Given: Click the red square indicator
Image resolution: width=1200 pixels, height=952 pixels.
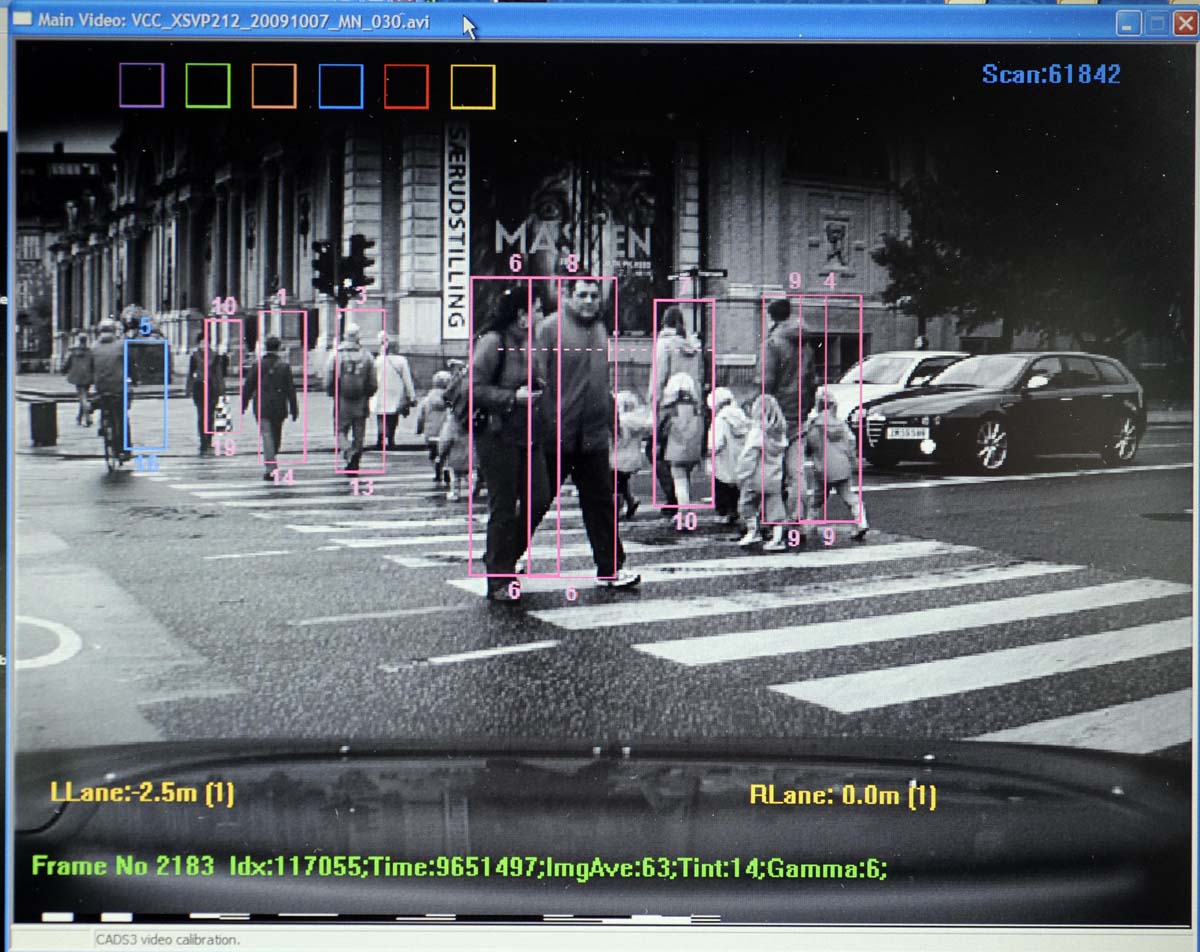Looking at the screenshot, I should 406,86.
